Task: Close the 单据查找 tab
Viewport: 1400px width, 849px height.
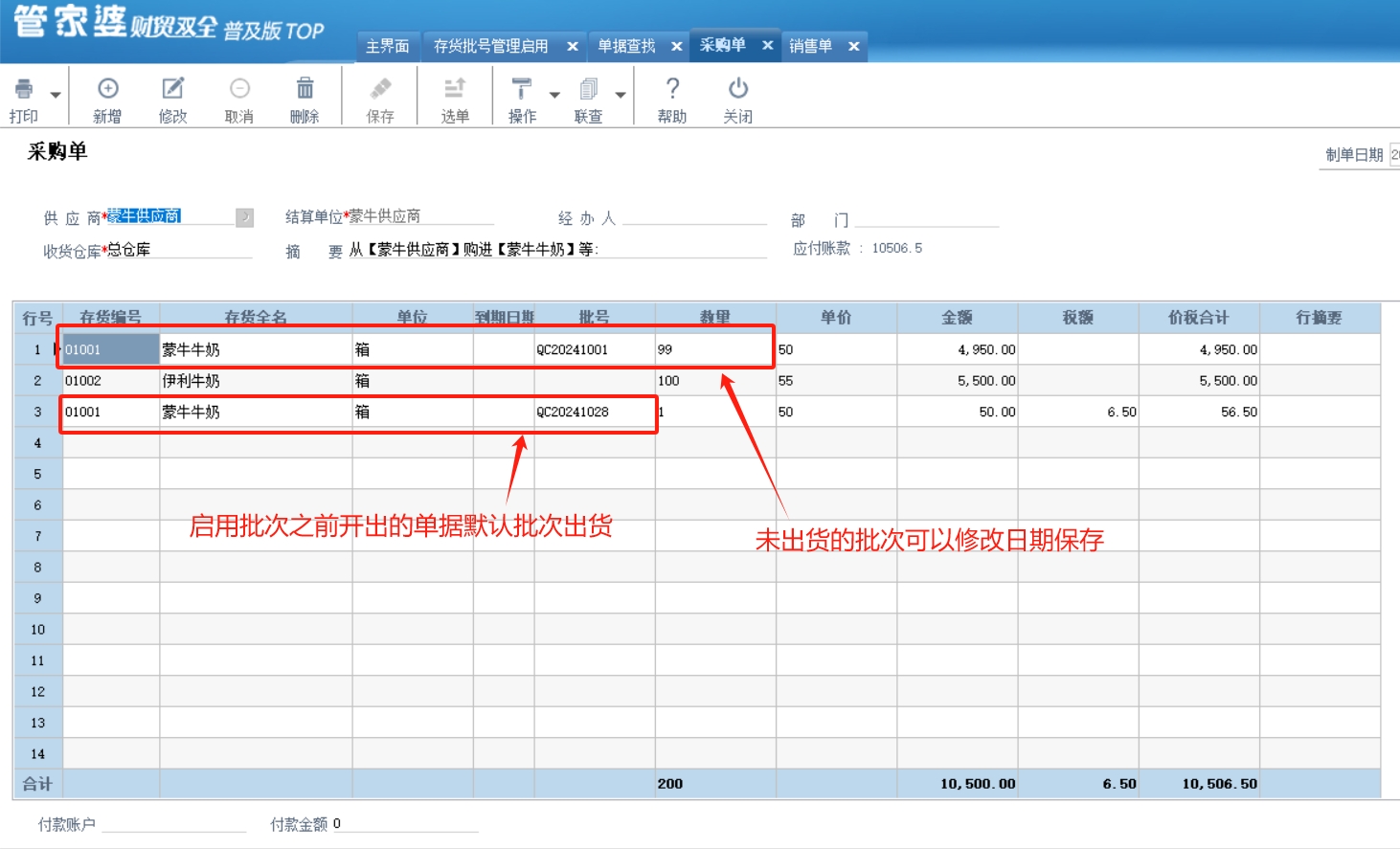Action: [x=677, y=46]
